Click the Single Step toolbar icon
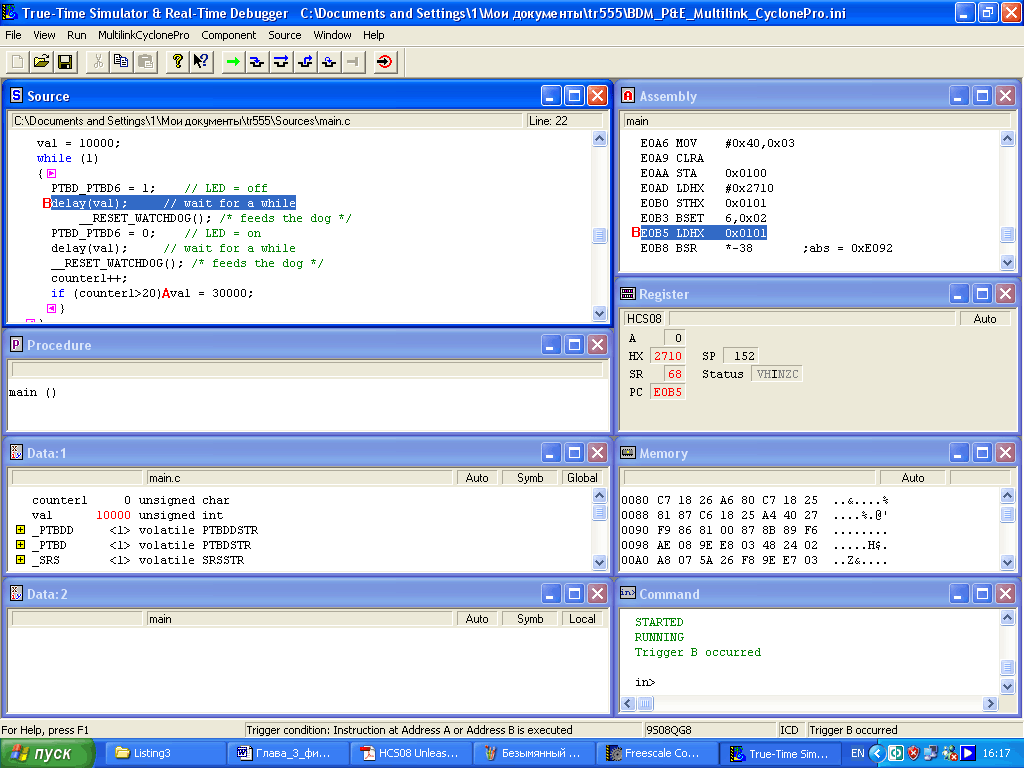Image resolution: width=1024 pixels, height=768 pixels. [257, 62]
